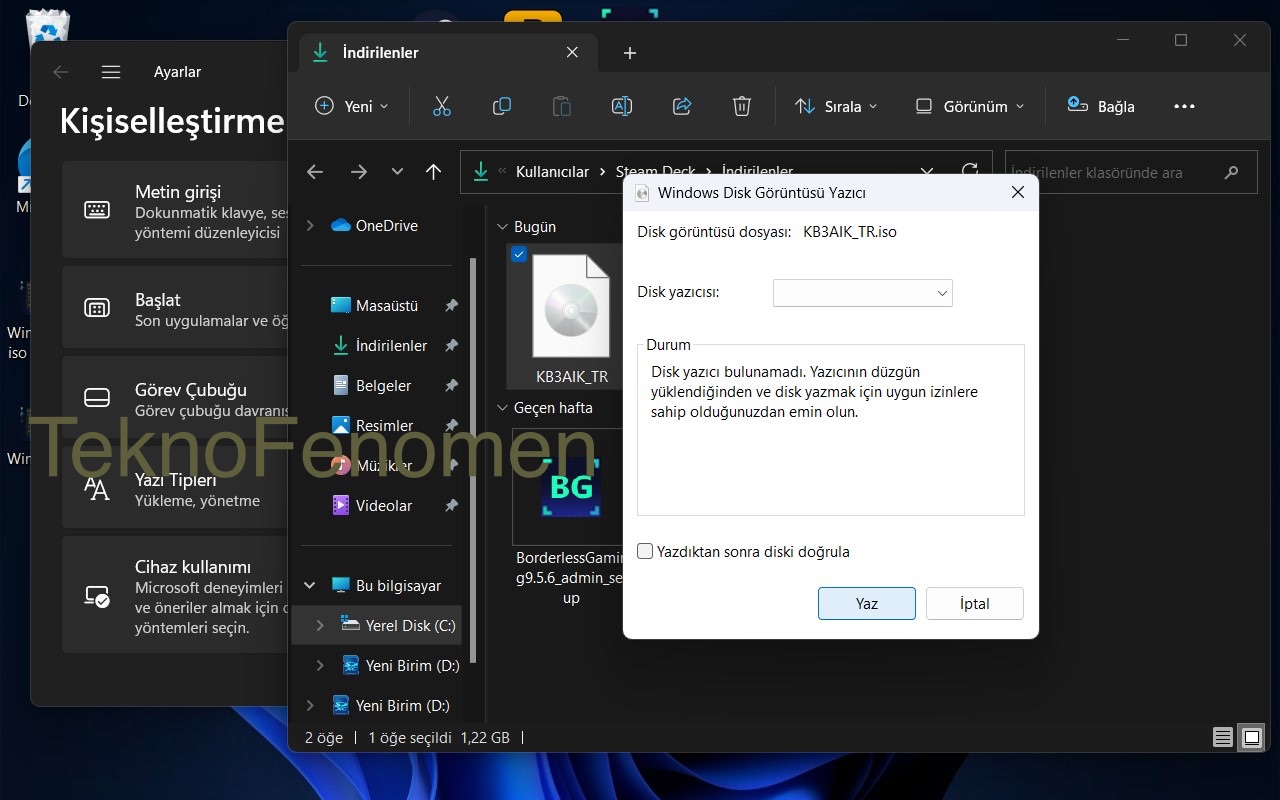This screenshot has width=1280, height=800.
Task: Close the İndirilenler tab
Action: click(x=573, y=52)
